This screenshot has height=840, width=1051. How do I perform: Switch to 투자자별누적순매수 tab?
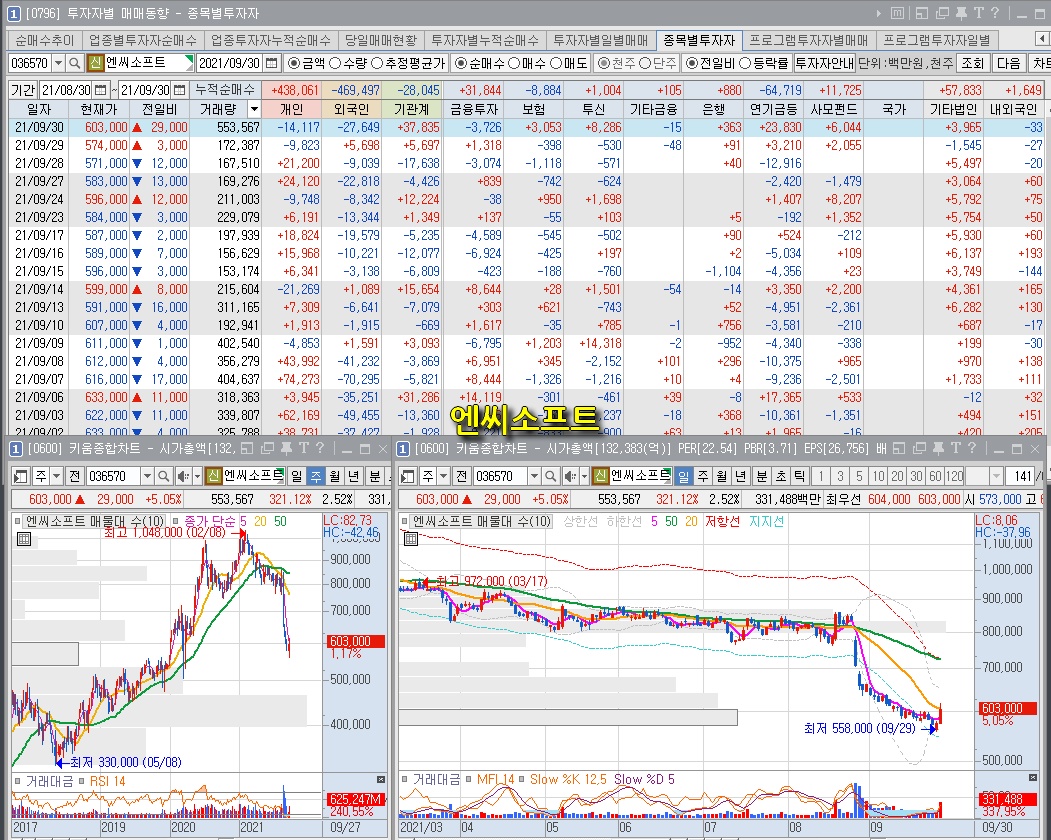485,40
